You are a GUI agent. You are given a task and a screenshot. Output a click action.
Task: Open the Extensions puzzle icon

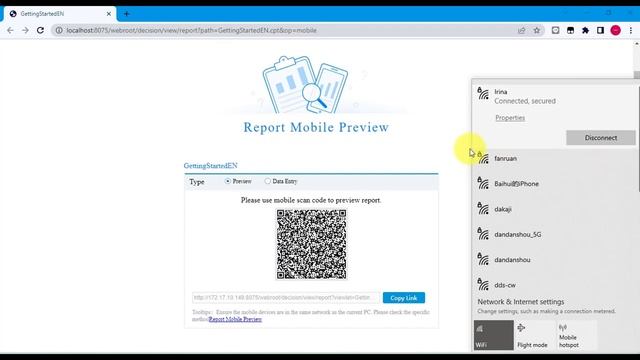(585, 30)
